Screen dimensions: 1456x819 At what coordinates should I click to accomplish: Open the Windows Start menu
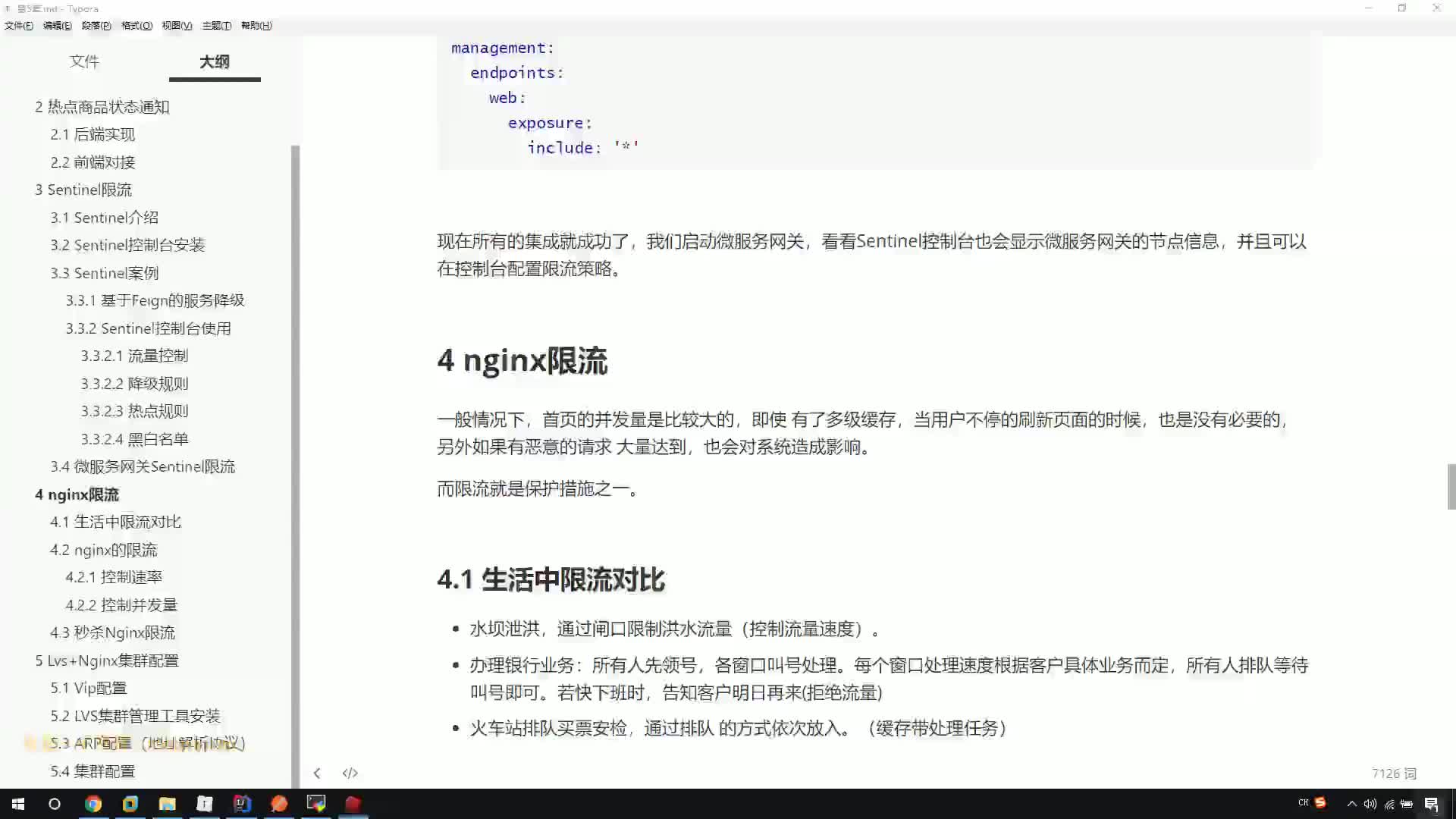pos(18,804)
